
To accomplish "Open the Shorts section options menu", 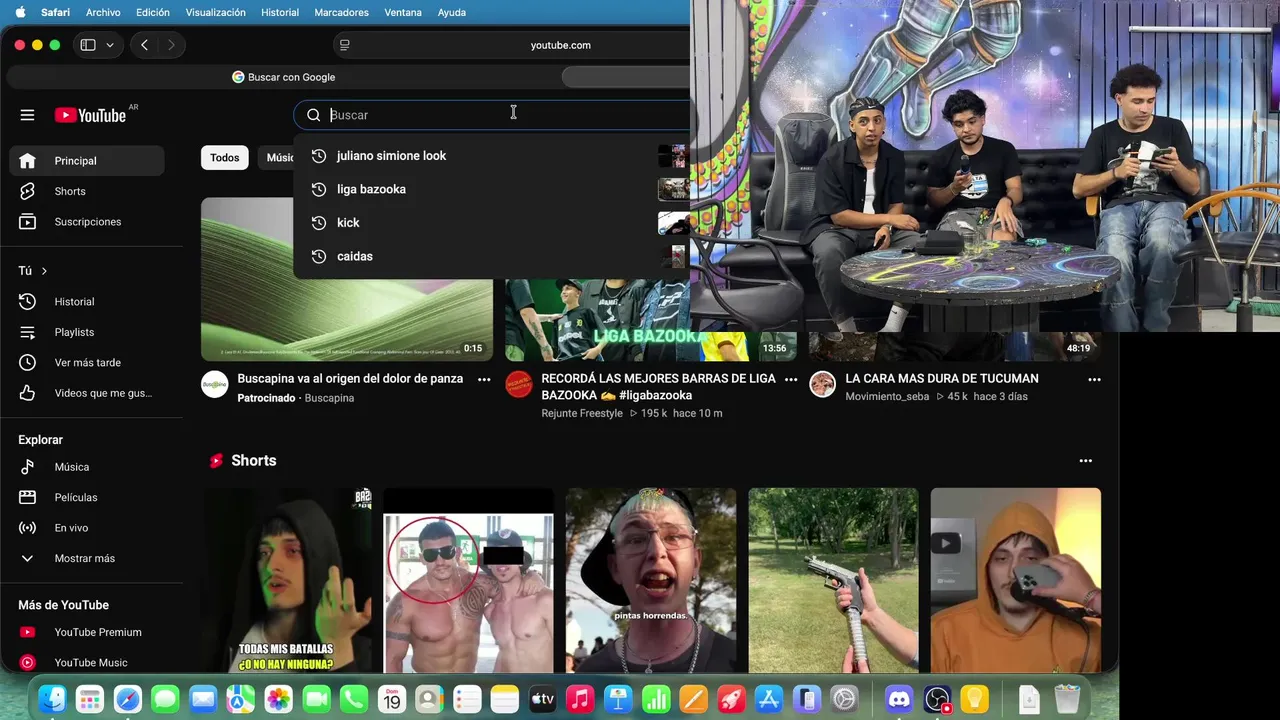I will click(1085, 461).
